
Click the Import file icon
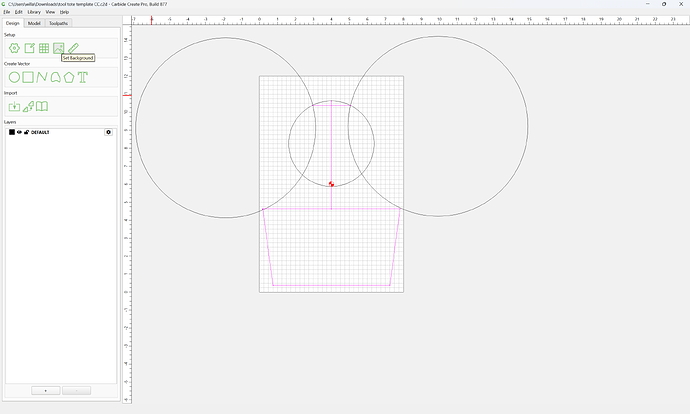[x=15, y=106]
